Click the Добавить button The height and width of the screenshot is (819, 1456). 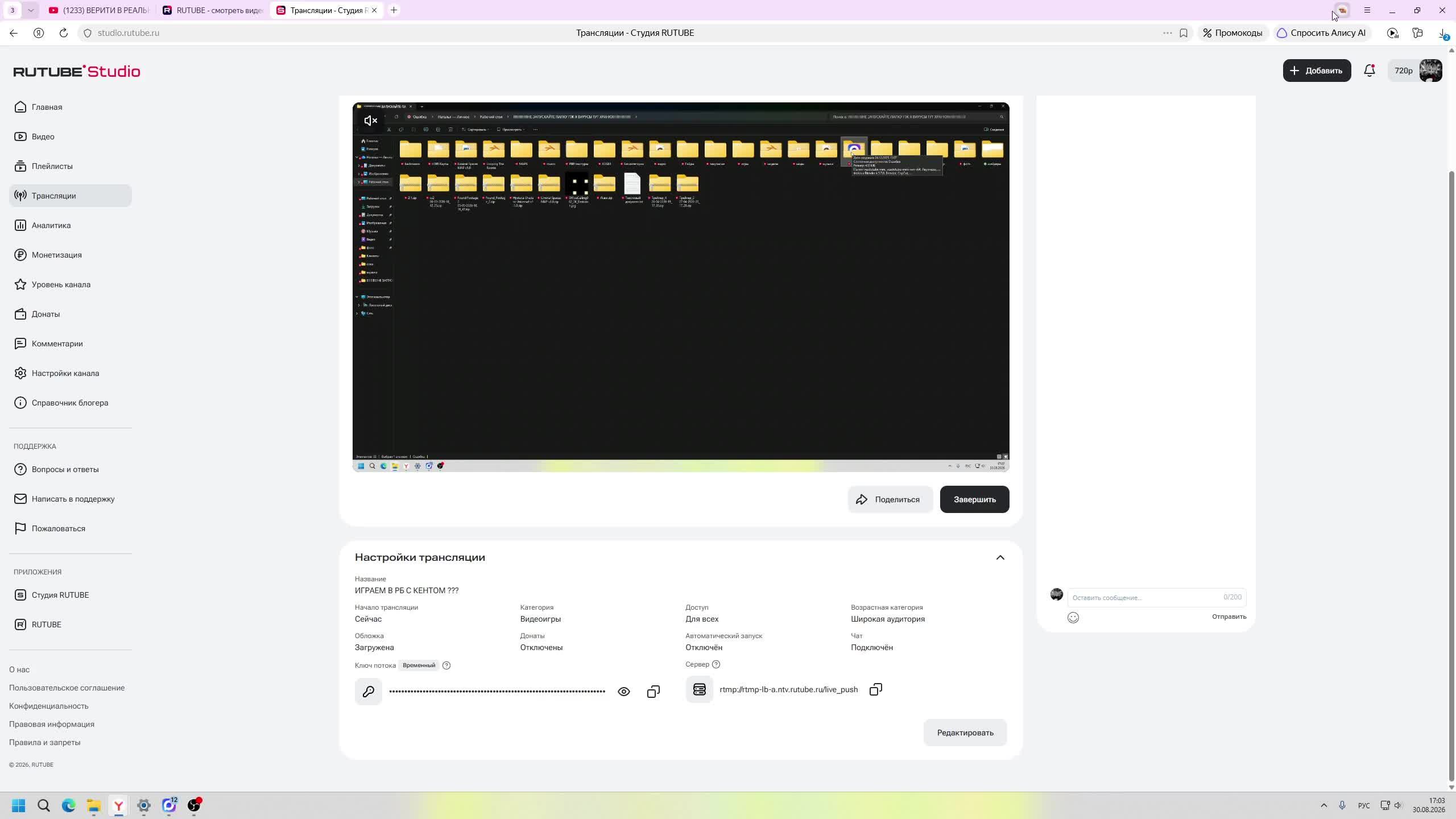click(x=1317, y=71)
